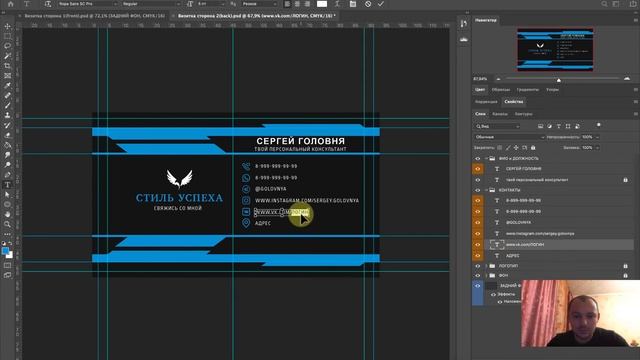Screen dimensions: 640x360
Task: Toggle Quick Mask mode icon
Action: point(7,266)
